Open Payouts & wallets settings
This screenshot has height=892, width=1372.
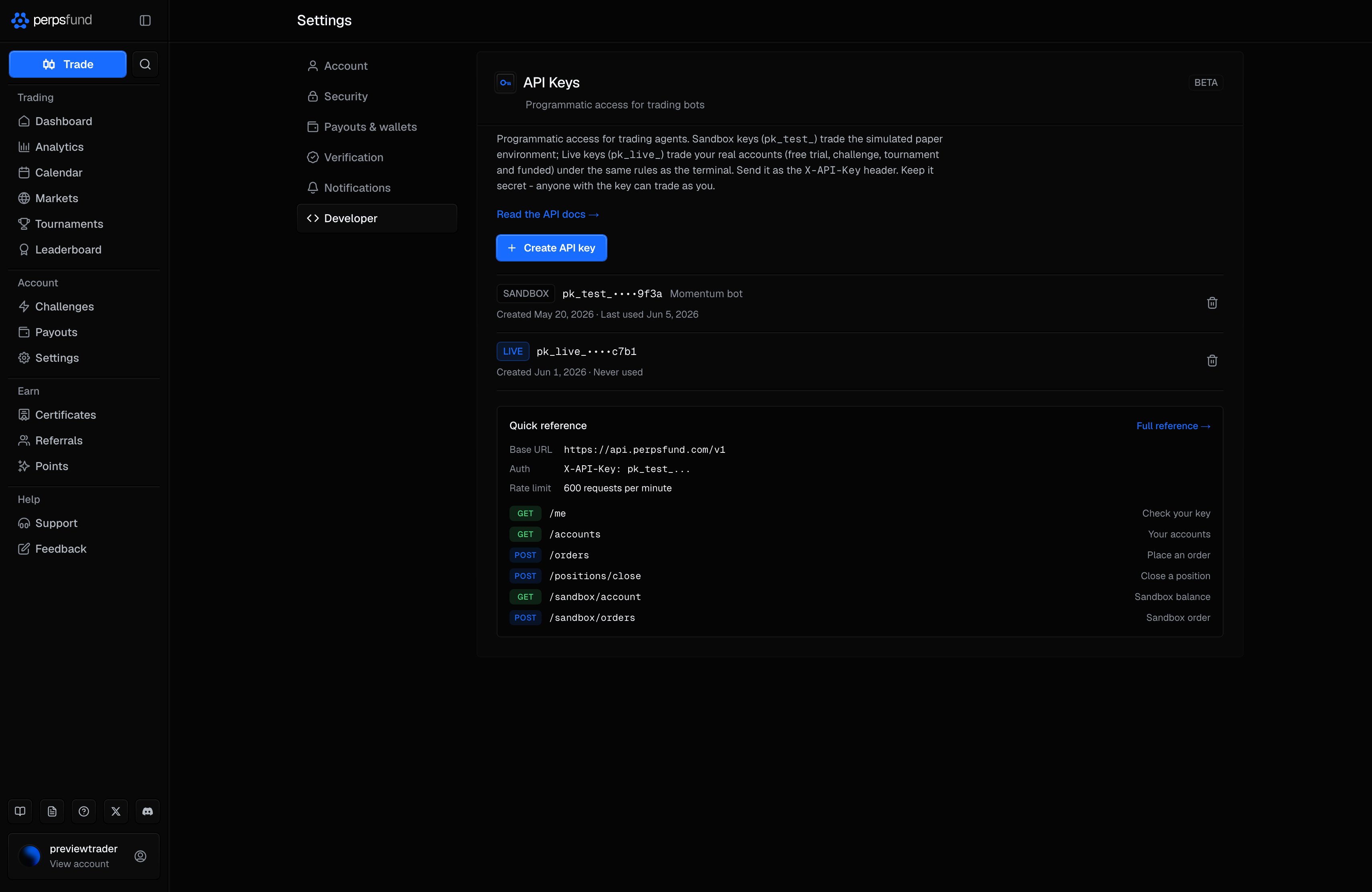[377, 127]
